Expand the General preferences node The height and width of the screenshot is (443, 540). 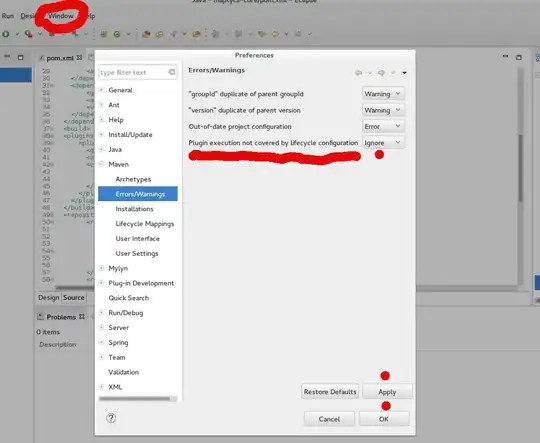(102, 90)
